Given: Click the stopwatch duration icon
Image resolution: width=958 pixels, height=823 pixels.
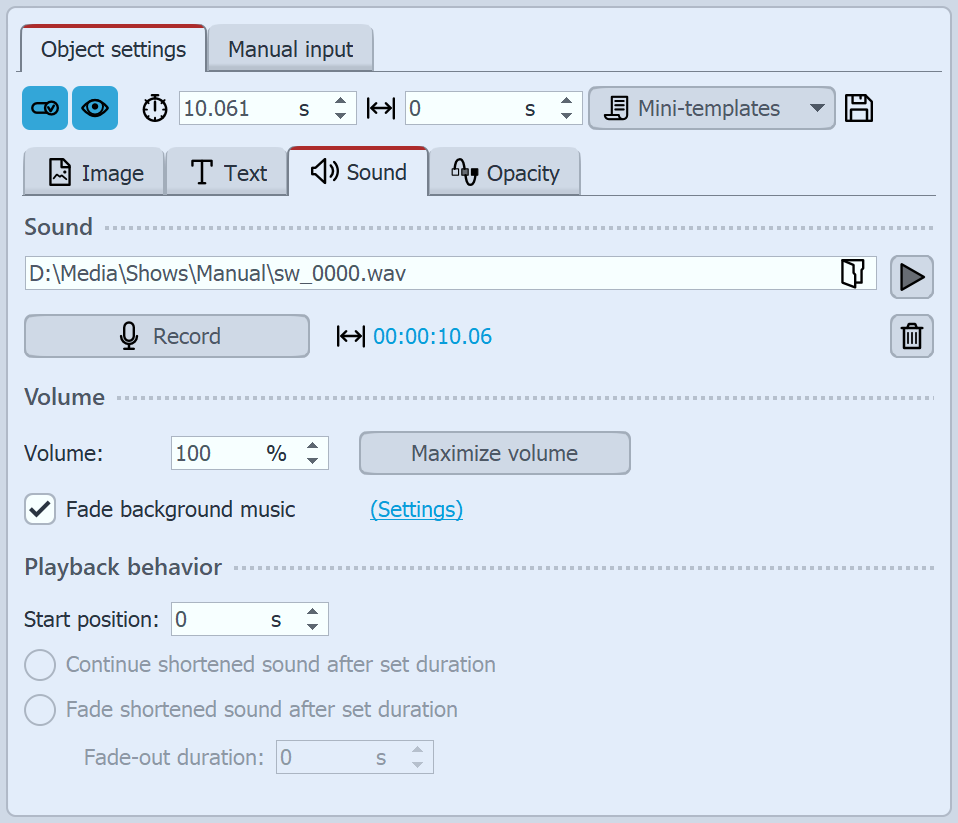Looking at the screenshot, I should point(155,107).
